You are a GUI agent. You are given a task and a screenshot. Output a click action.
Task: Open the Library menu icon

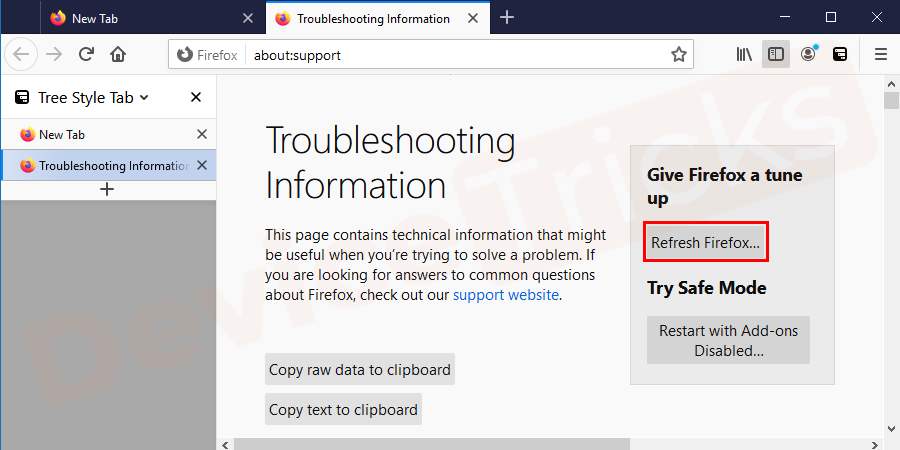click(x=744, y=55)
